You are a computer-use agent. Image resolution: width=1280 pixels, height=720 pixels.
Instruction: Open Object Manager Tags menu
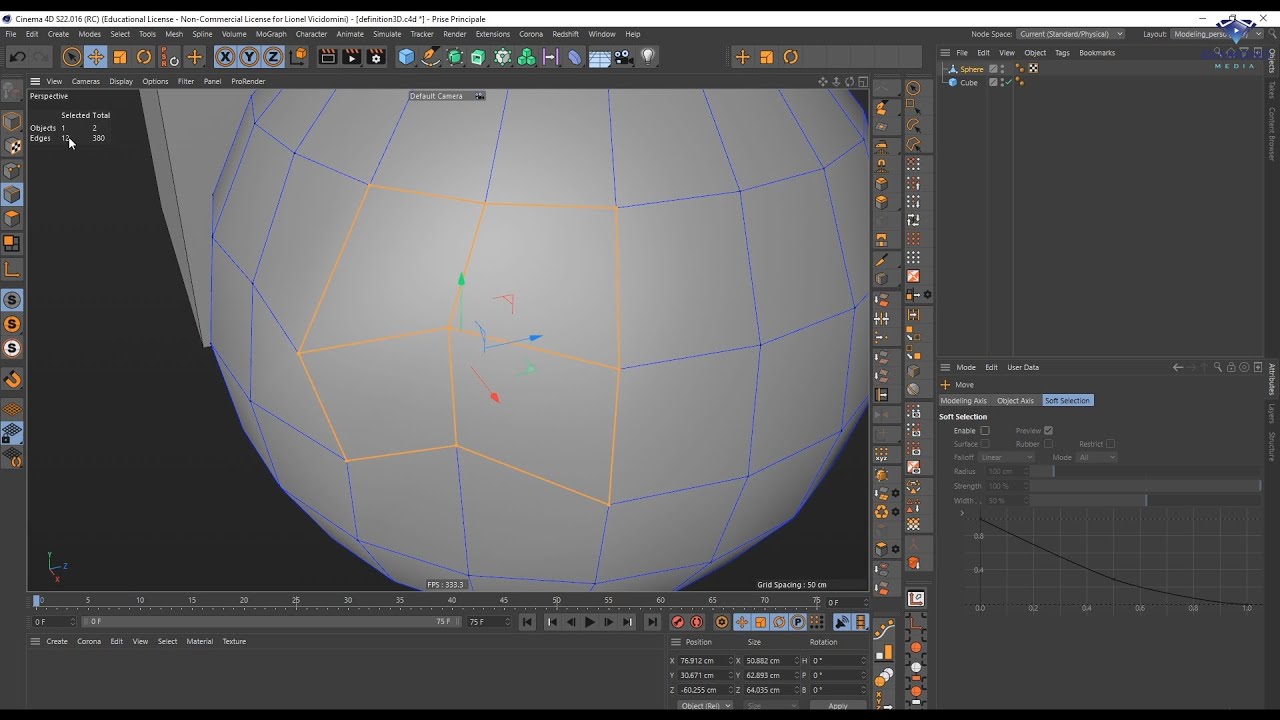tap(1062, 53)
